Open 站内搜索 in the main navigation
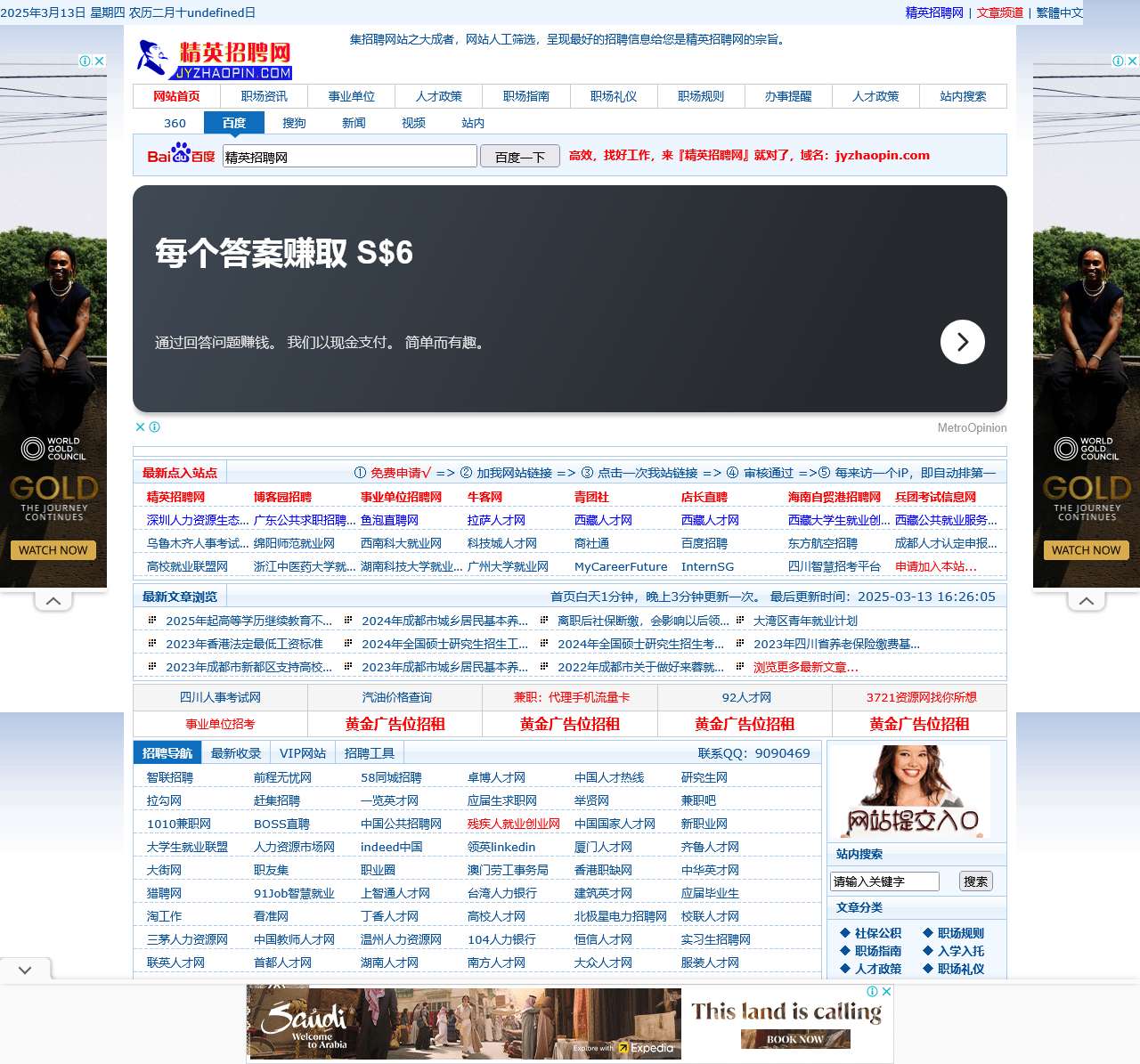This screenshot has height=1064, width=1140. pyautogui.click(x=963, y=96)
